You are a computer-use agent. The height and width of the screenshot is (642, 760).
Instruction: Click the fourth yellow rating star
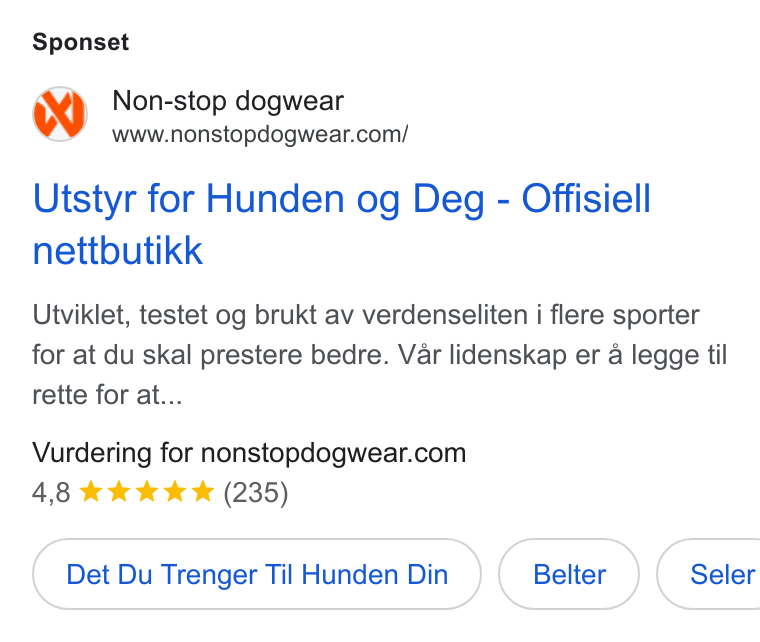(175, 492)
